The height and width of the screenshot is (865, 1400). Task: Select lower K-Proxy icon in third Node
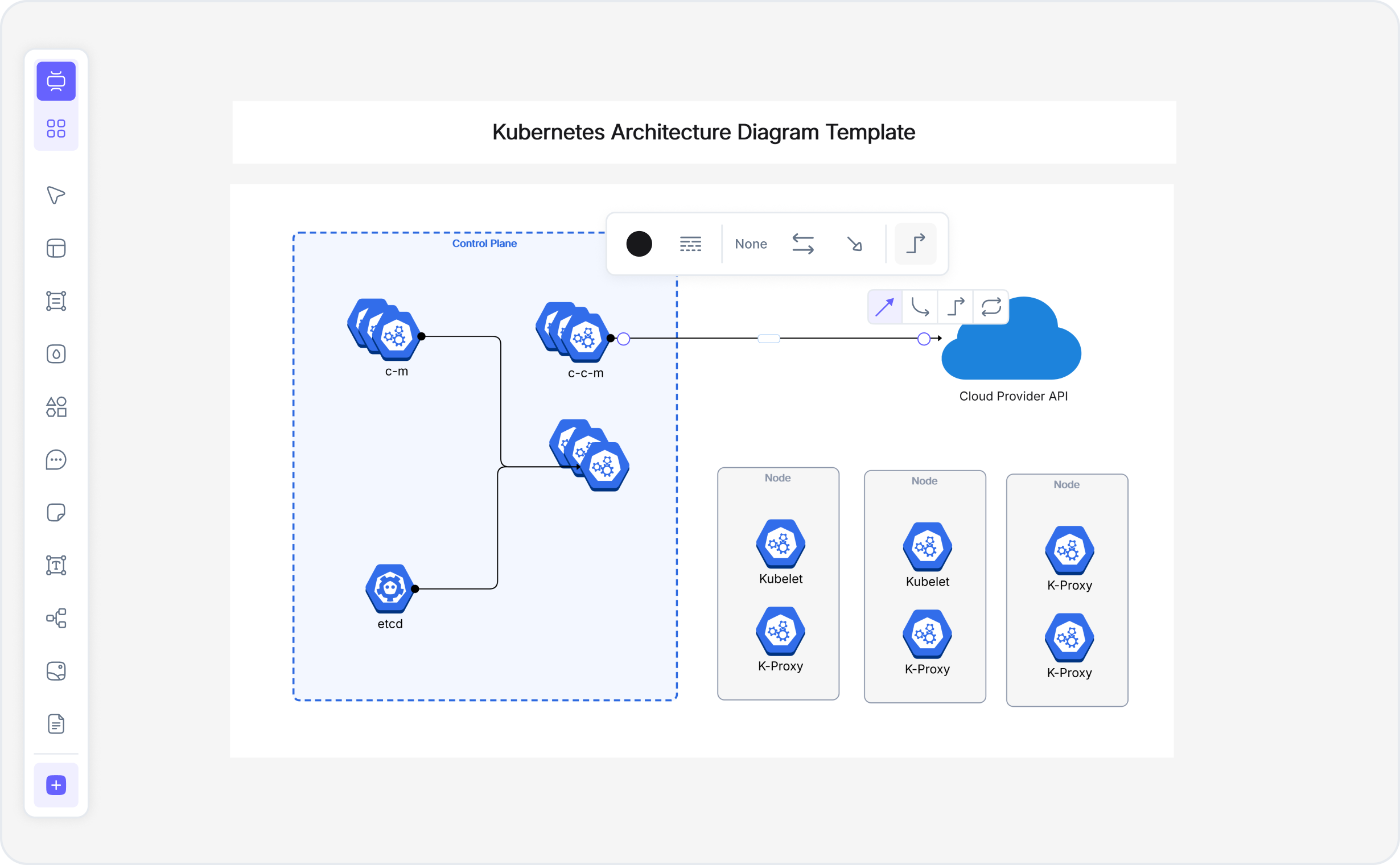click(1069, 638)
